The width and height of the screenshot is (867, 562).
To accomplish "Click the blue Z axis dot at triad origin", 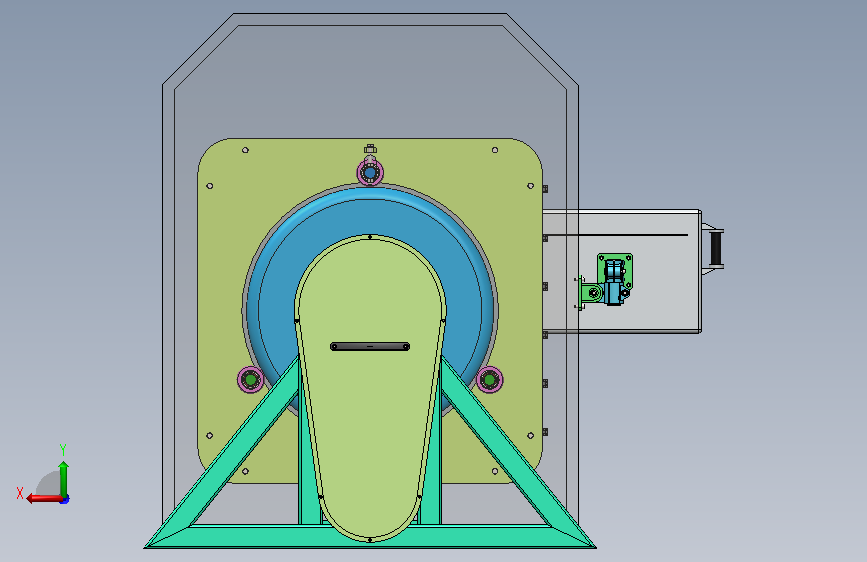I will (65, 500).
